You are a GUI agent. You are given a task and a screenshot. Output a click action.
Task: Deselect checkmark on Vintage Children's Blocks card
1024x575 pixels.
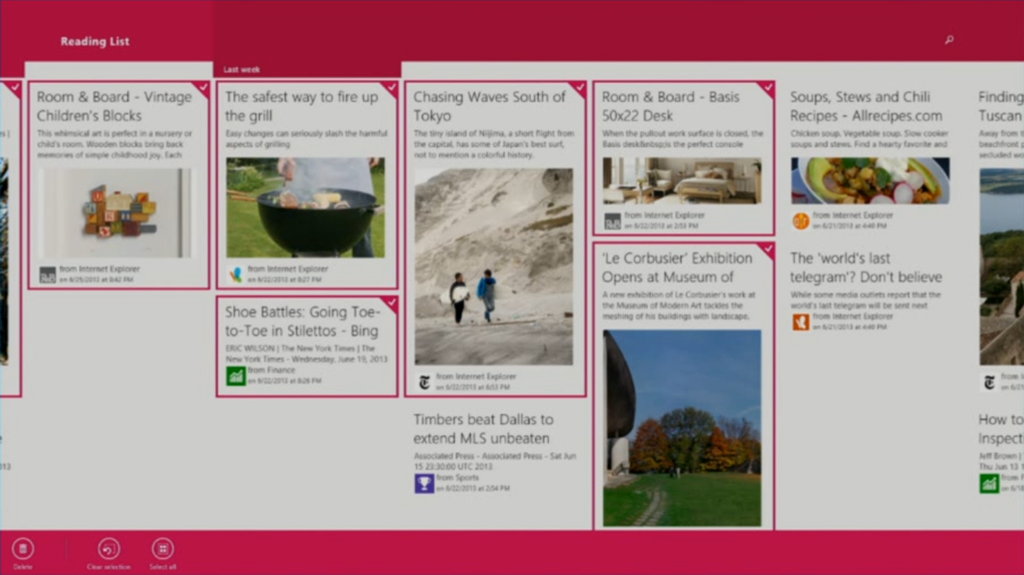(202, 88)
